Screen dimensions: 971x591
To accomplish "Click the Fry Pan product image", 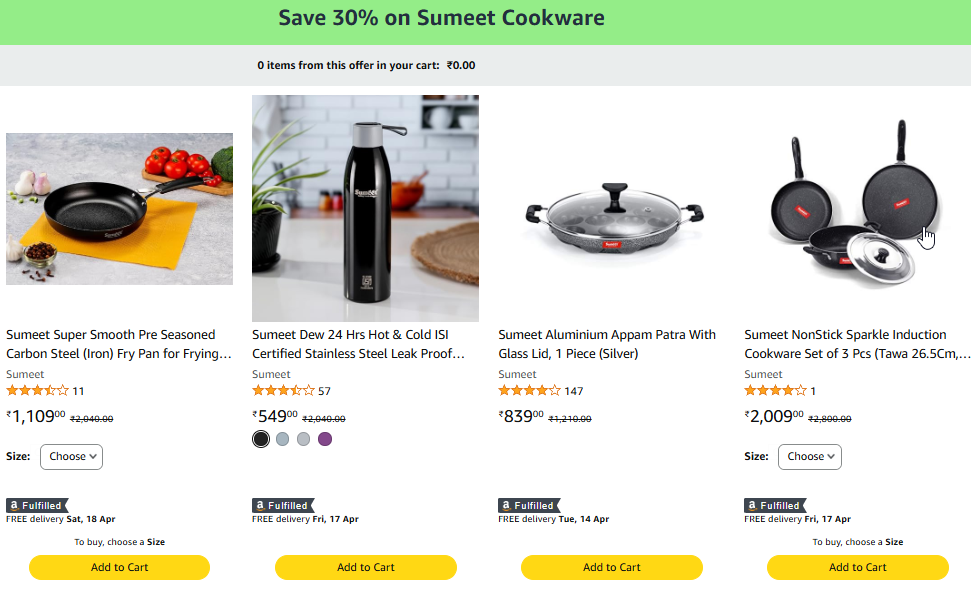I will pos(119,208).
